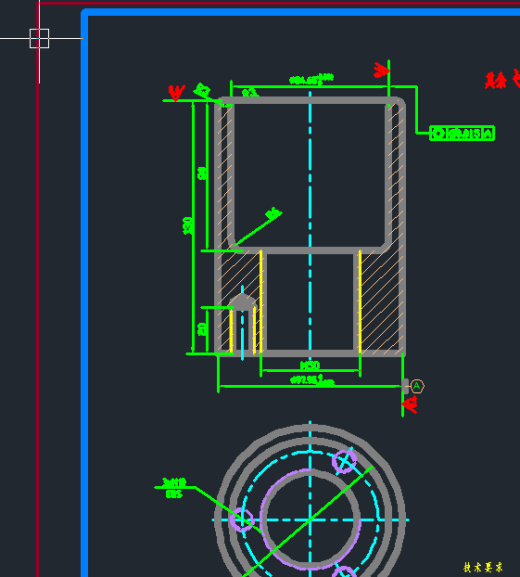Pick the left purple bolt hole circle in plan view

[x=242, y=520]
